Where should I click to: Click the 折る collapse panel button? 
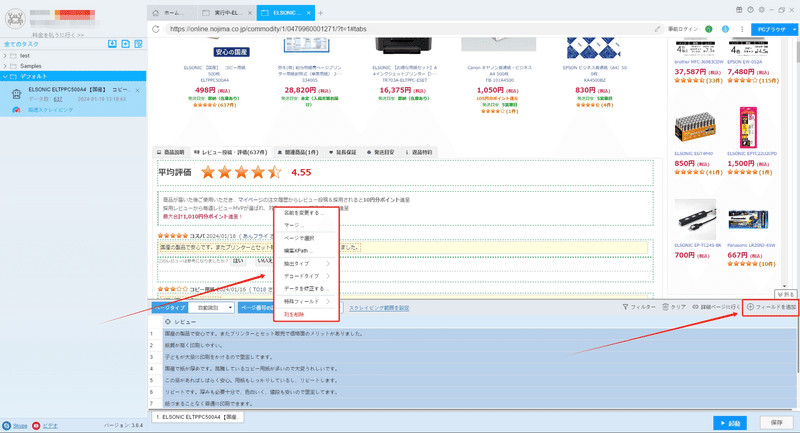pyautogui.click(x=785, y=294)
